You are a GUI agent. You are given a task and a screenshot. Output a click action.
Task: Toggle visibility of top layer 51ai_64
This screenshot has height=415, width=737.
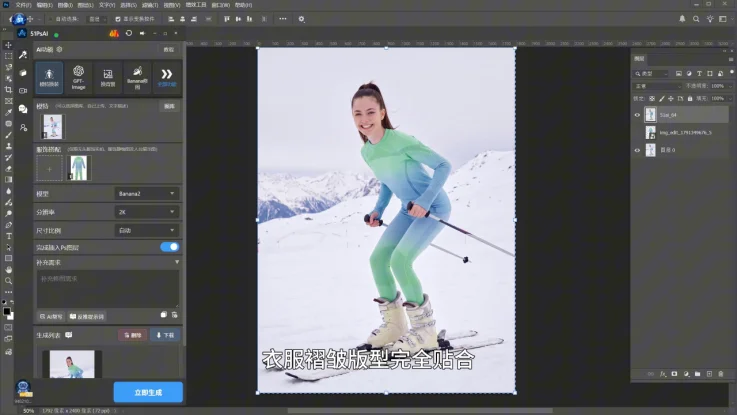[x=637, y=115]
